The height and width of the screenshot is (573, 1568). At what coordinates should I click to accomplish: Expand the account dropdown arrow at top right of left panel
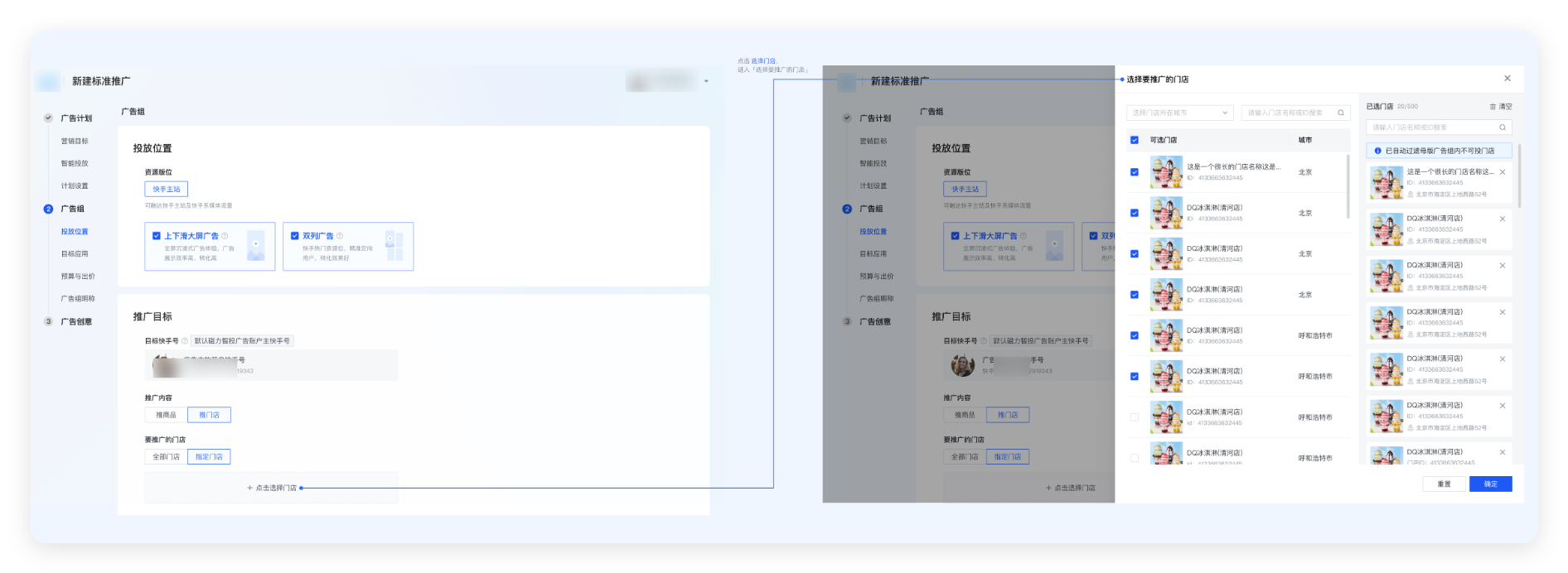(x=706, y=81)
